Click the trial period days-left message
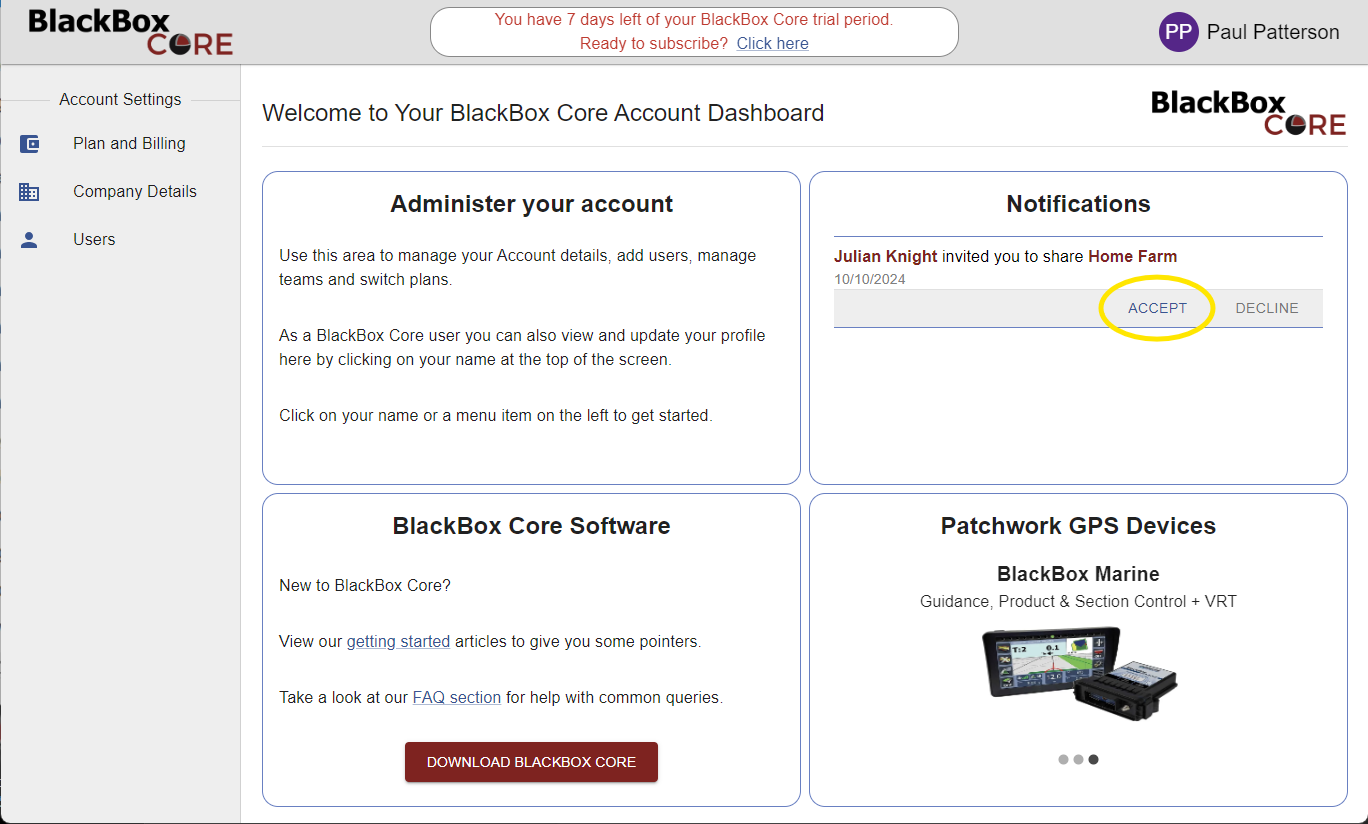The width and height of the screenshot is (1368, 824). click(x=694, y=20)
